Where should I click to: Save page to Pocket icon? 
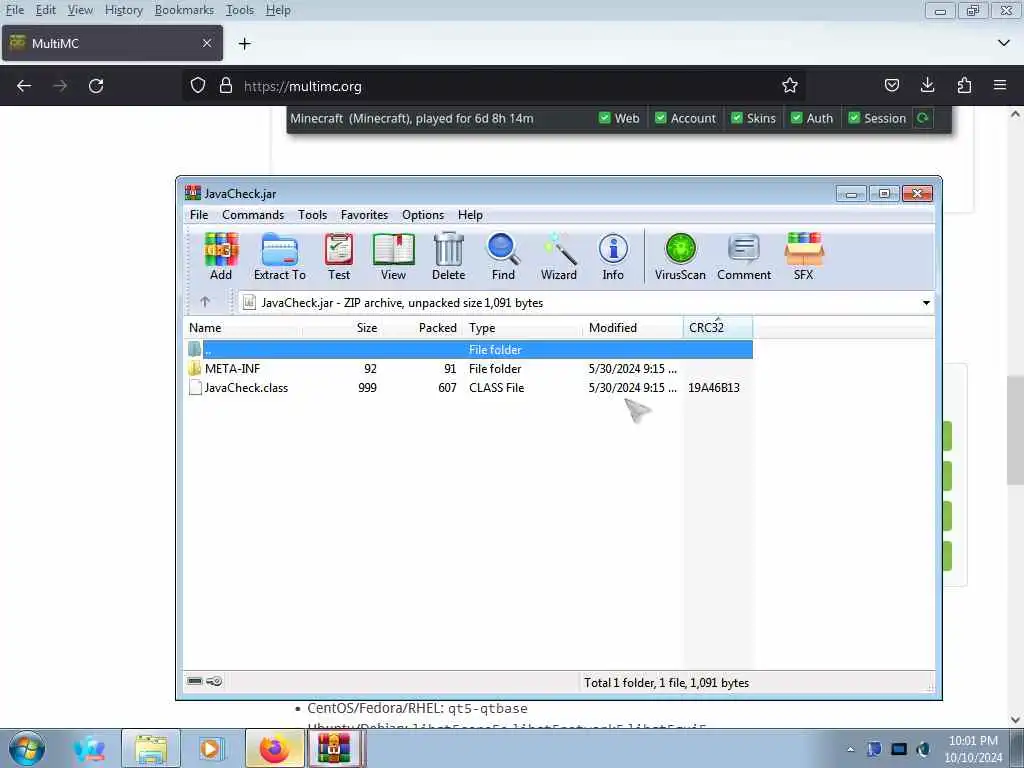click(891, 85)
